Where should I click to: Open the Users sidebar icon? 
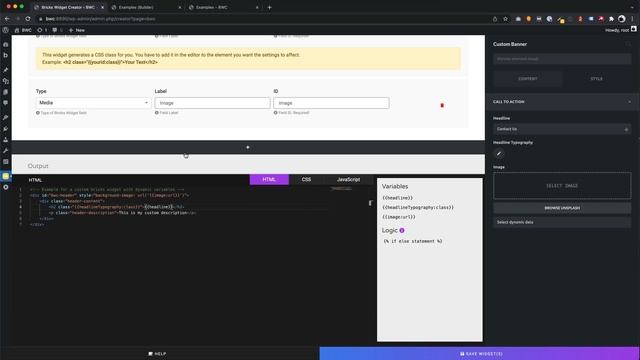(6, 140)
